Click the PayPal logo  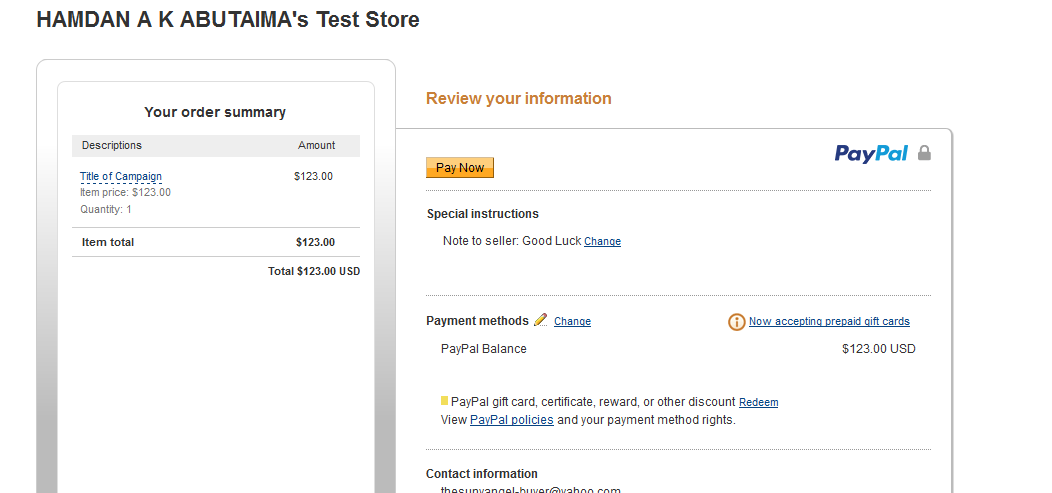[871, 154]
